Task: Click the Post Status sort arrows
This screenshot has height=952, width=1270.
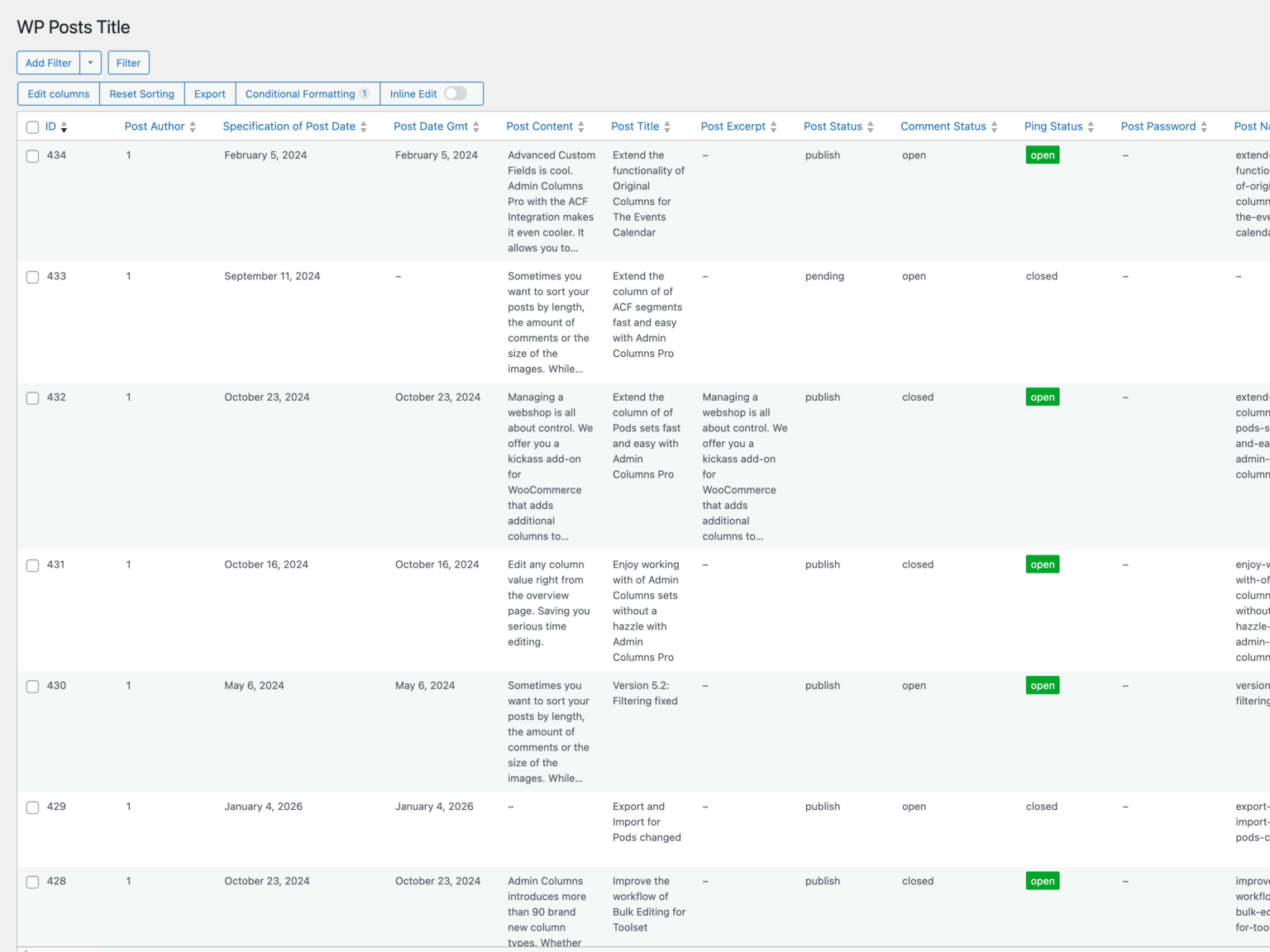Action: point(870,126)
